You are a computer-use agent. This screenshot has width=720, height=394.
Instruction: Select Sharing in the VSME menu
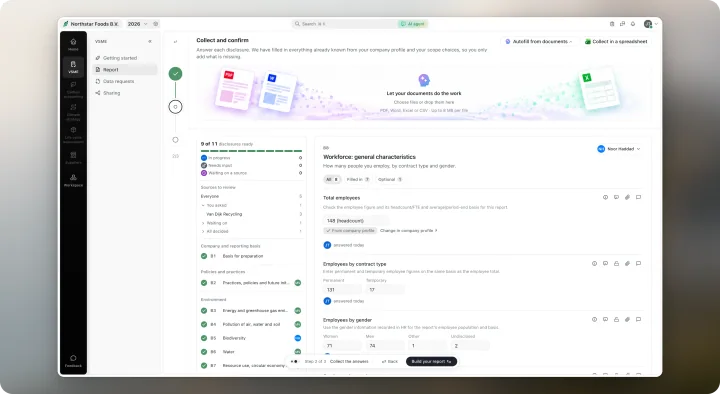click(125, 93)
